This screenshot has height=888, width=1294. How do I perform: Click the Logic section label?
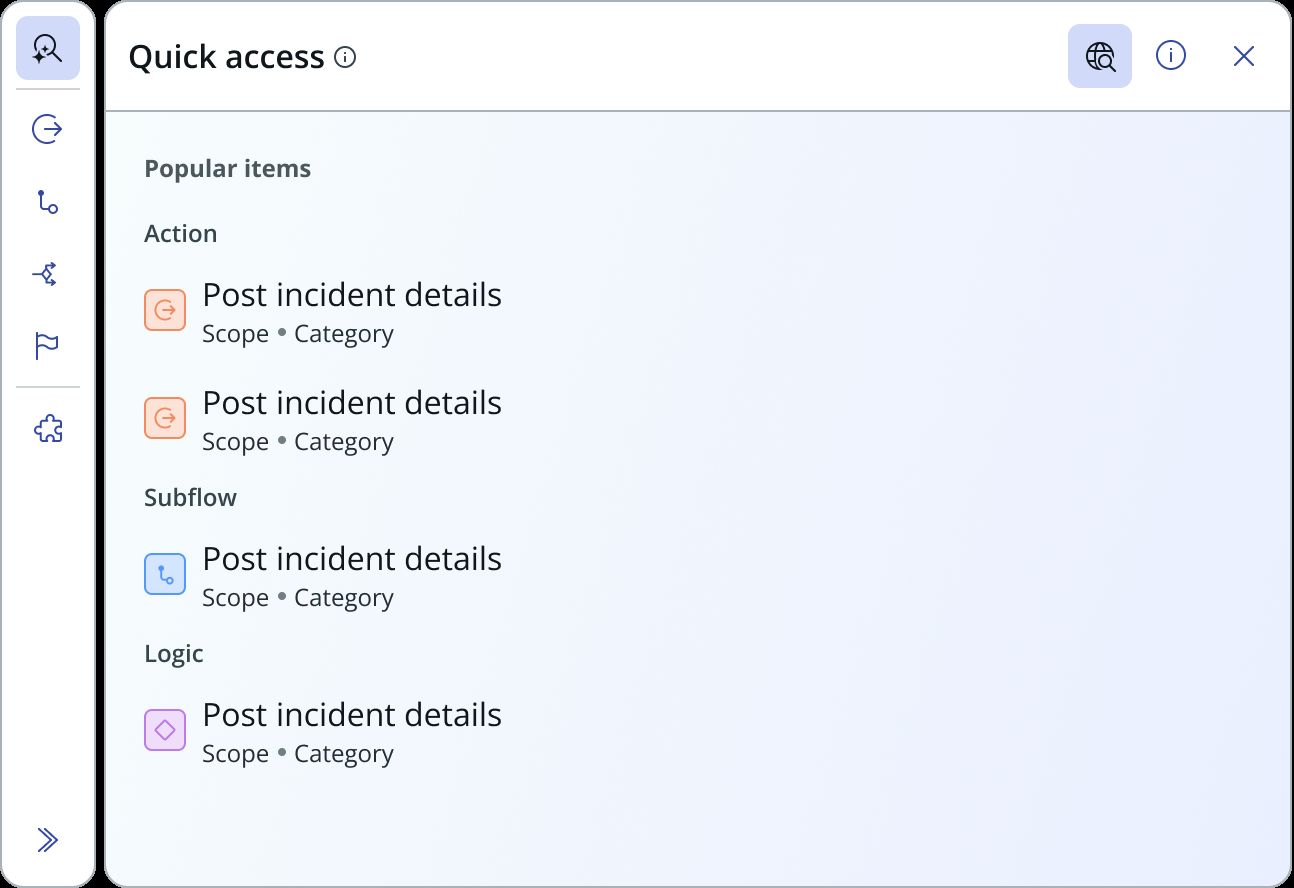174,653
